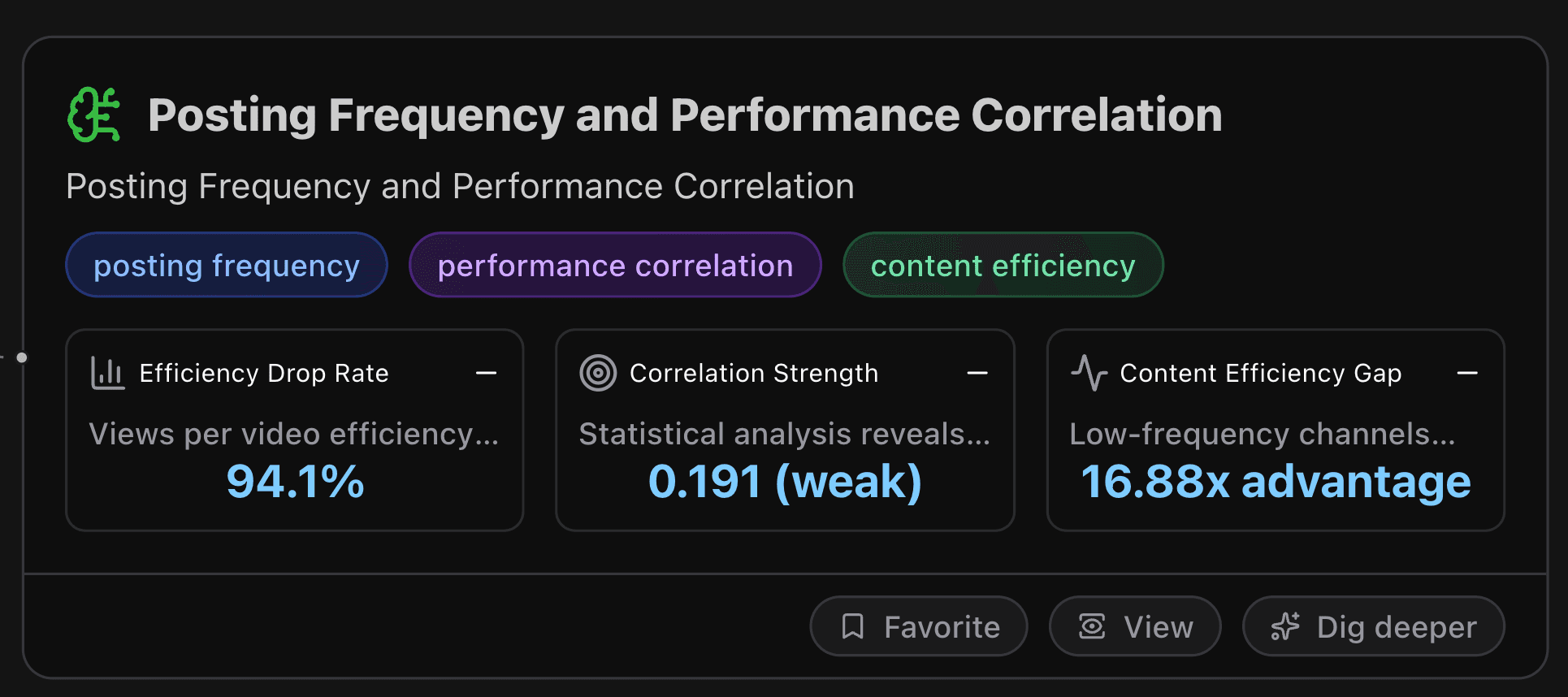Click the 94.1% efficiency drop value

(294, 482)
